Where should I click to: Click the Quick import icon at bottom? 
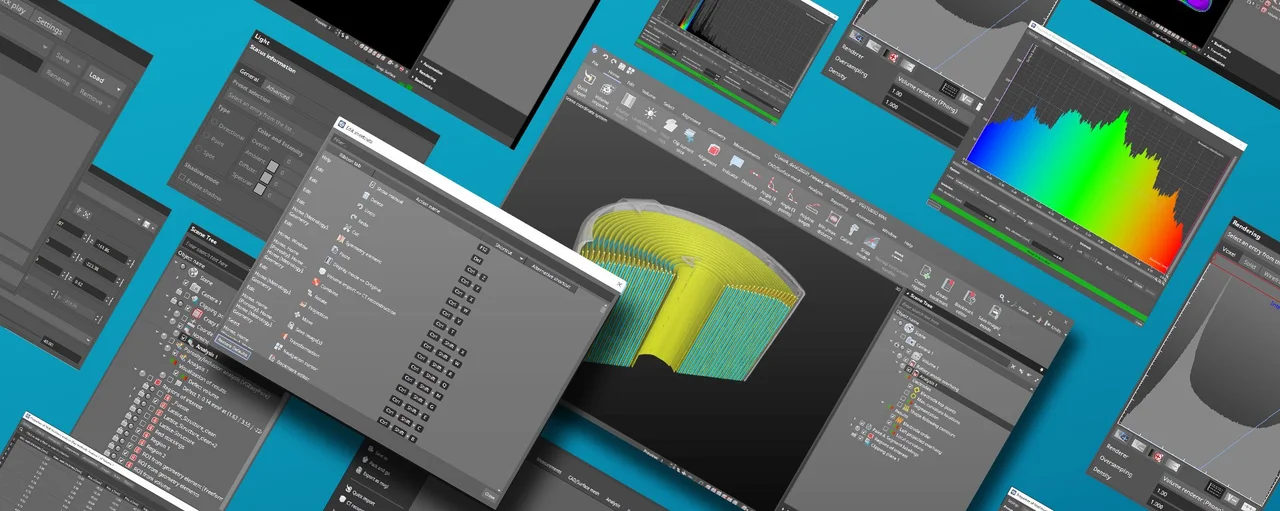point(348,488)
